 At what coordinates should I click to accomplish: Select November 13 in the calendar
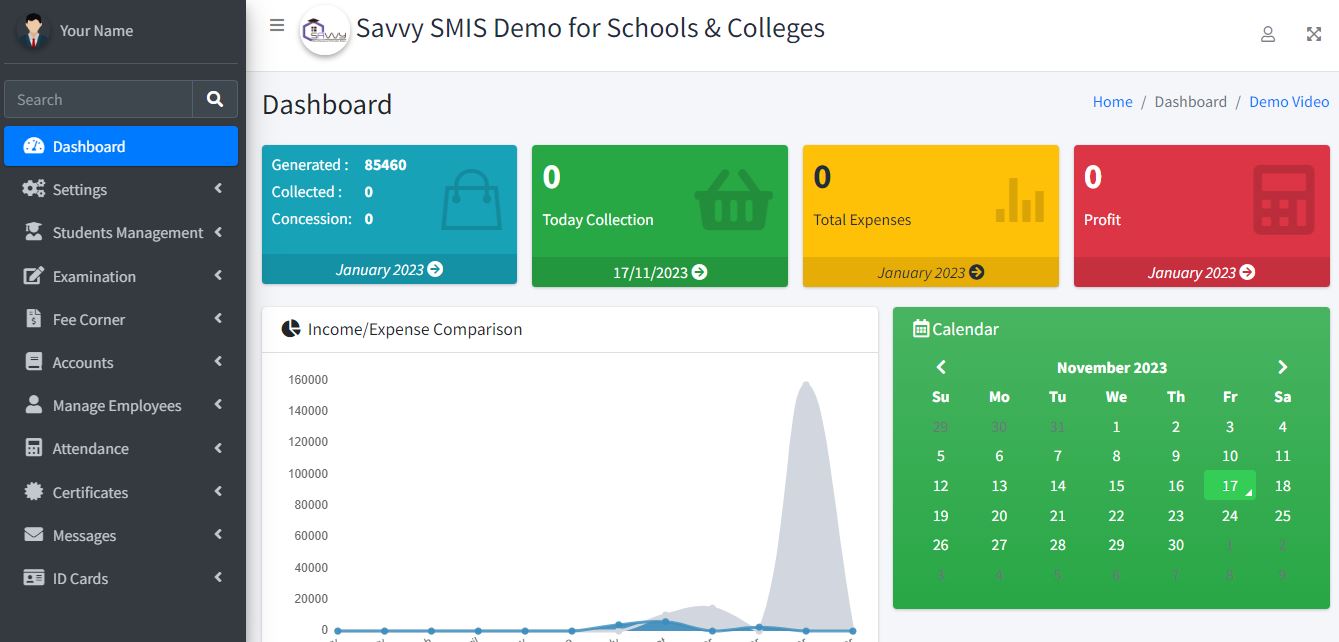[999, 486]
